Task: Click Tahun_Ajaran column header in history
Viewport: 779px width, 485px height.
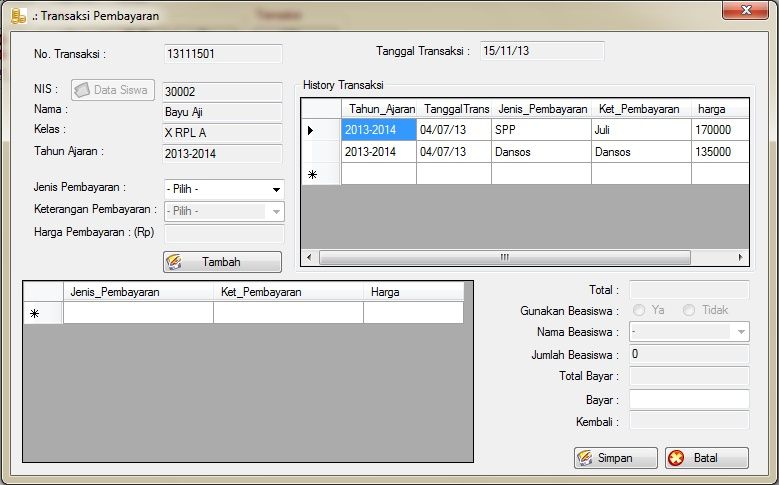Action: pos(381,109)
